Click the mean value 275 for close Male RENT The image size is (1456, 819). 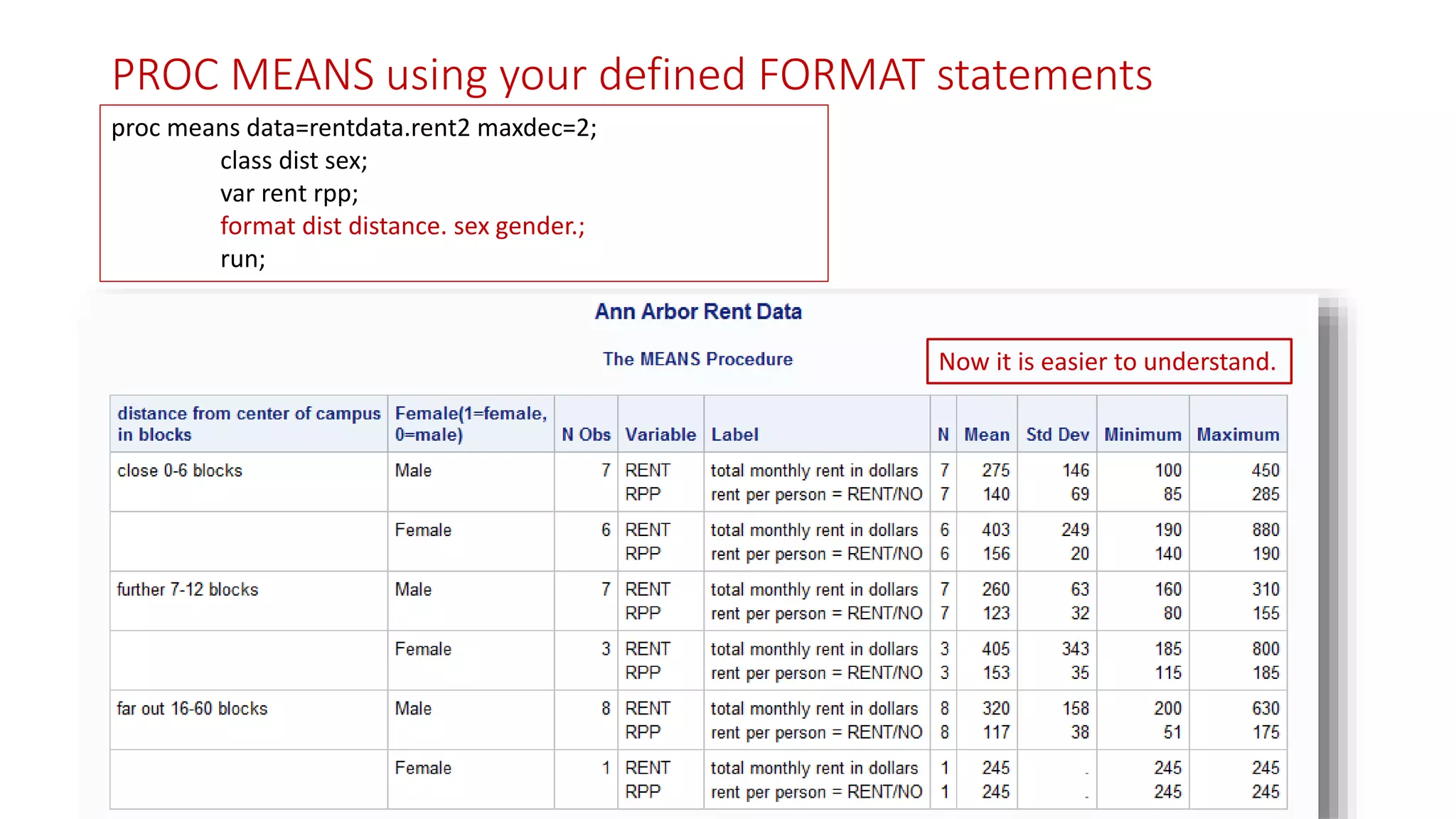(996, 471)
